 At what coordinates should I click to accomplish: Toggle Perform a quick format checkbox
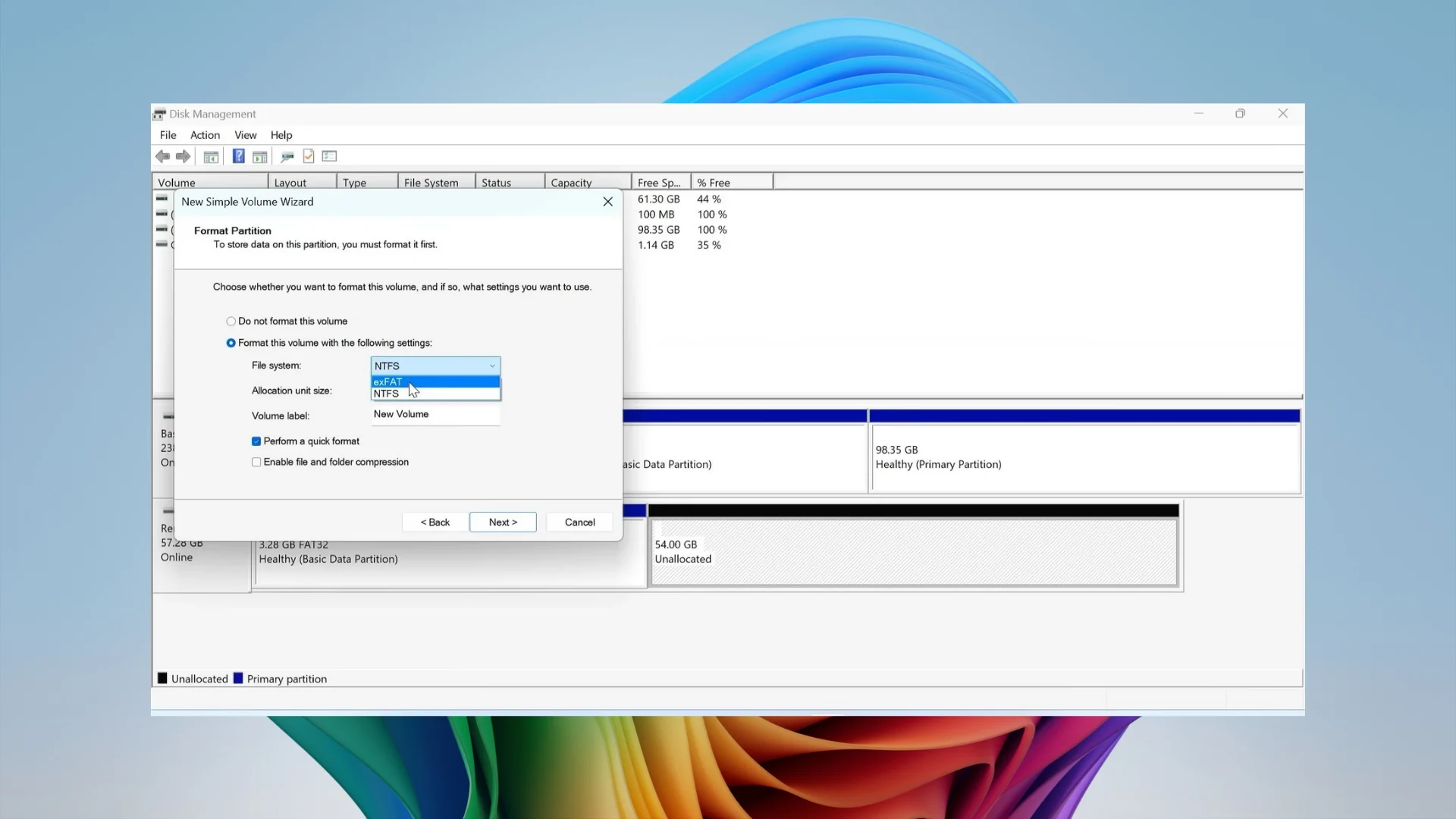[x=256, y=441]
